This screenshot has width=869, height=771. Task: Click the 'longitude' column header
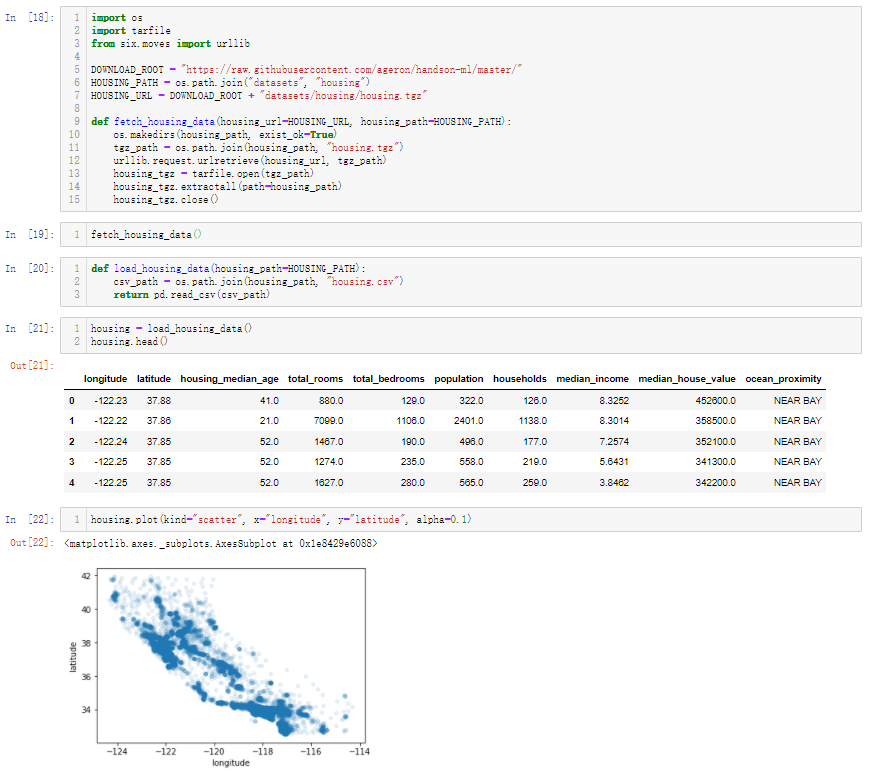click(105, 379)
